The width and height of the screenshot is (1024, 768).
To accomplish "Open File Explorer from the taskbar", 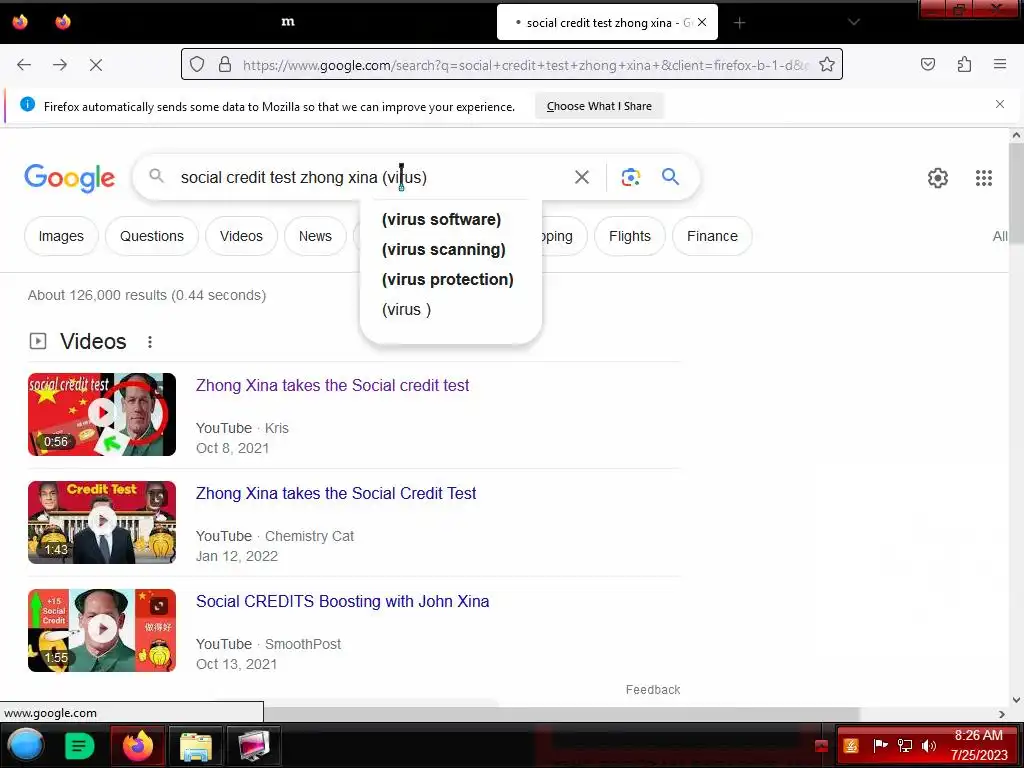I will pos(195,745).
